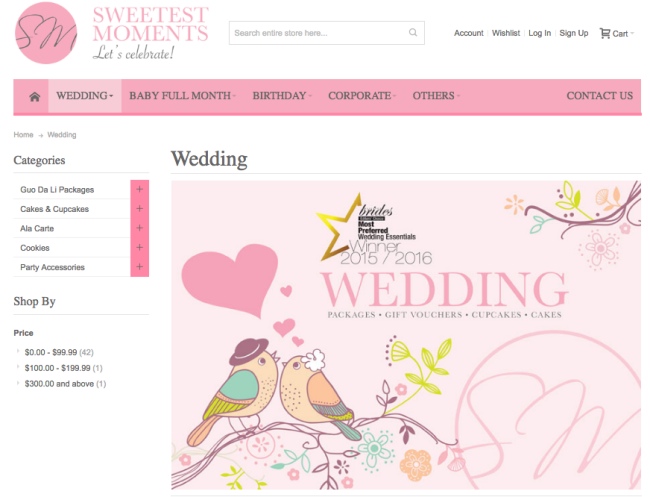Open the Baby Full Month menu
This screenshot has width=650, height=497.
182,96
